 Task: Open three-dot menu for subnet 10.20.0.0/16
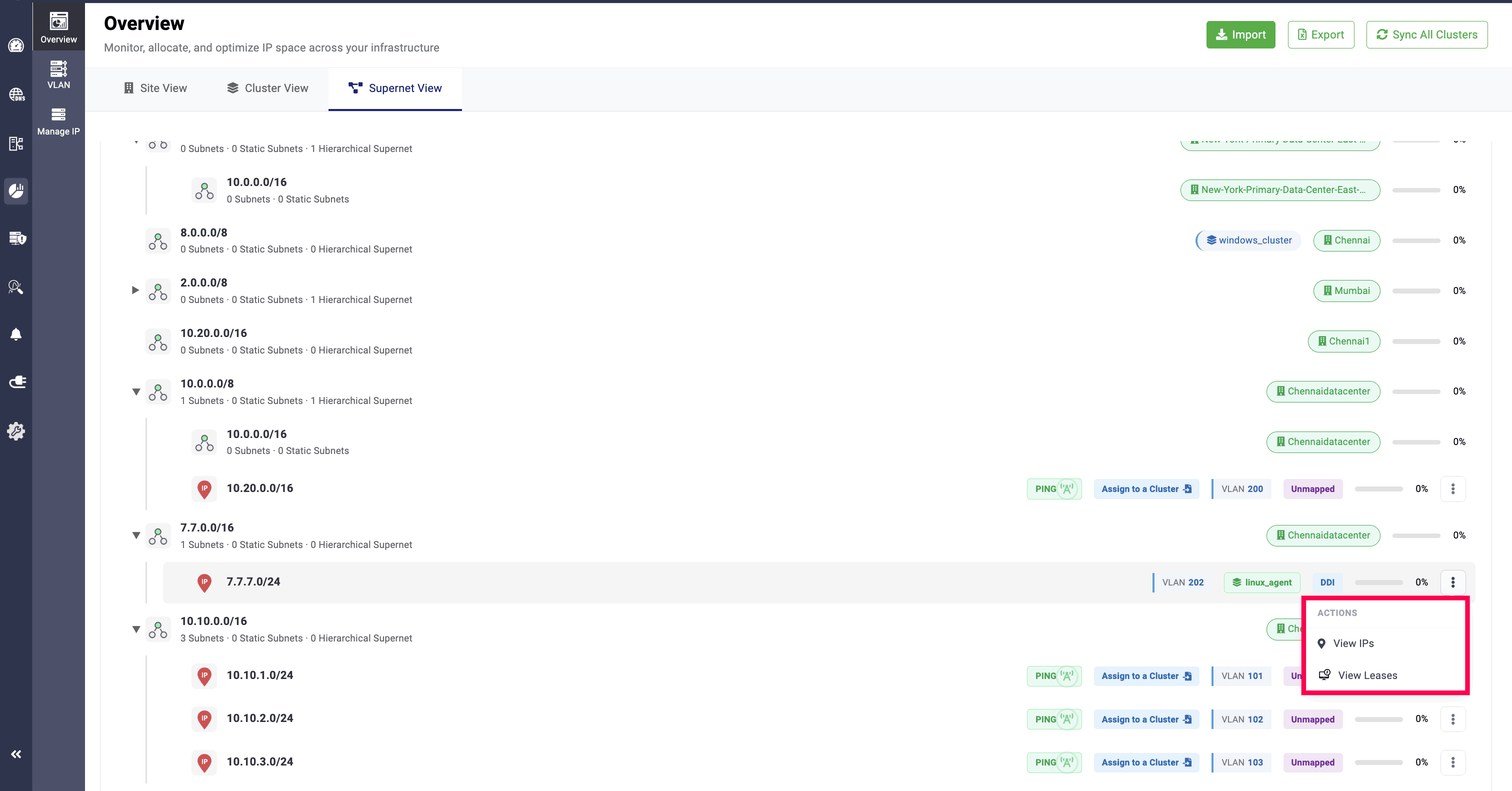1452,489
